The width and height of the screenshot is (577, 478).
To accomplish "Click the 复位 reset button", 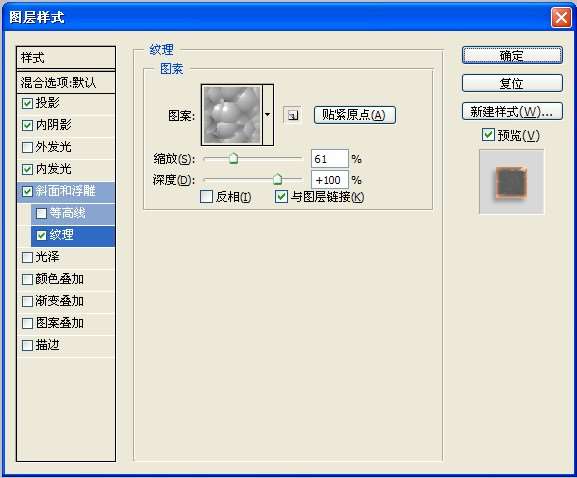I will (512, 83).
